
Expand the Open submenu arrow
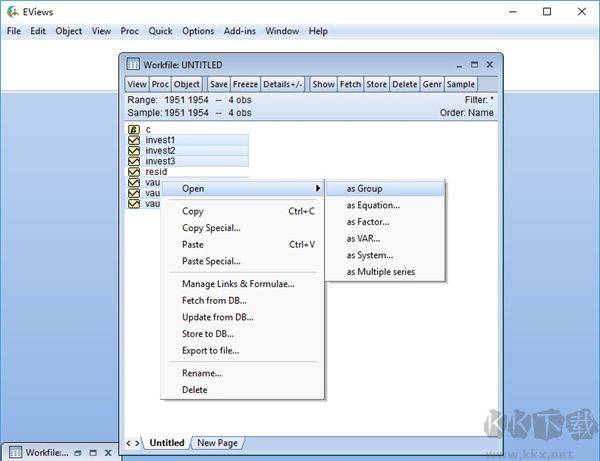click(318, 188)
